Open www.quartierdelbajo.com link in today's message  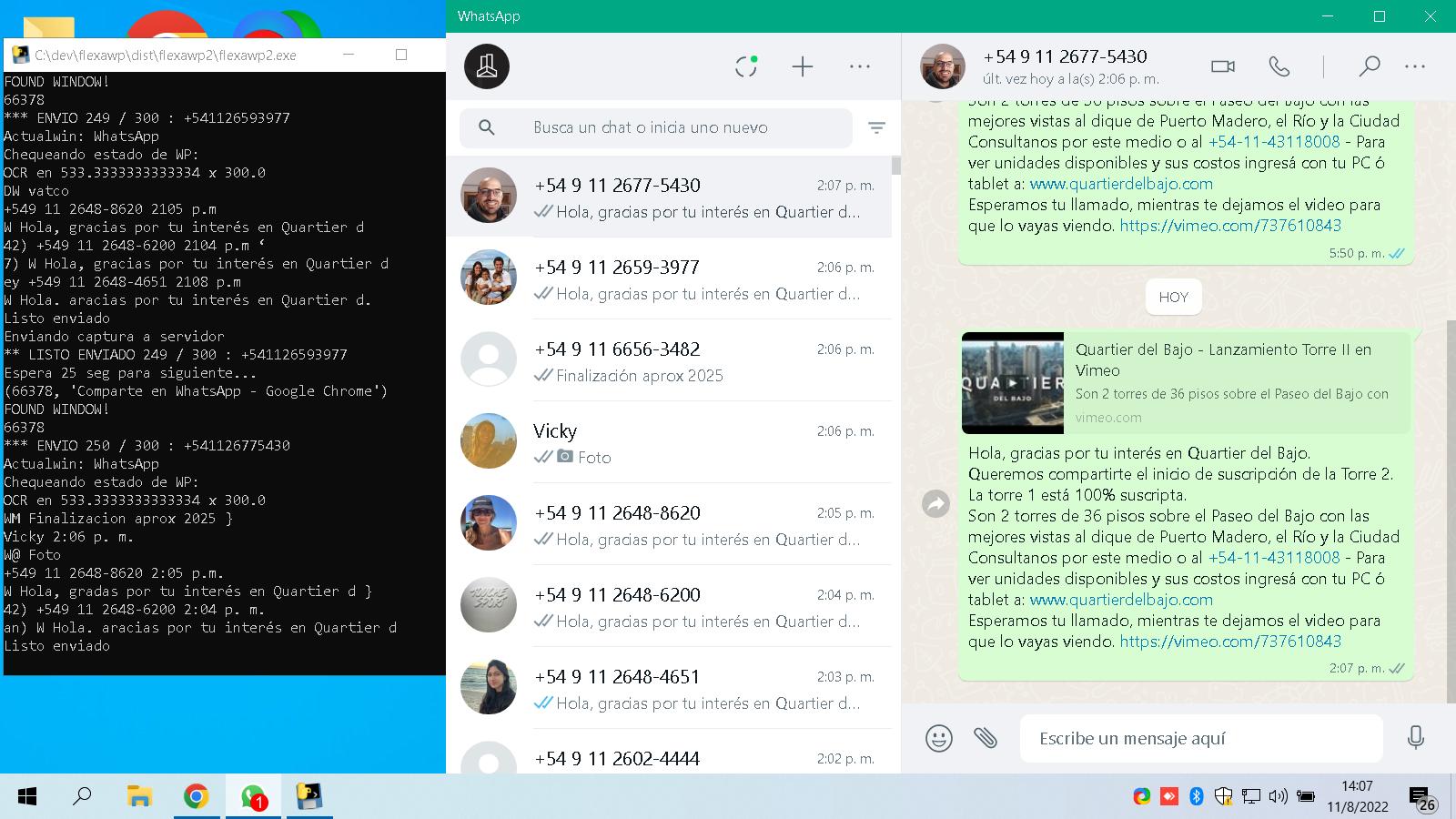(x=1121, y=600)
